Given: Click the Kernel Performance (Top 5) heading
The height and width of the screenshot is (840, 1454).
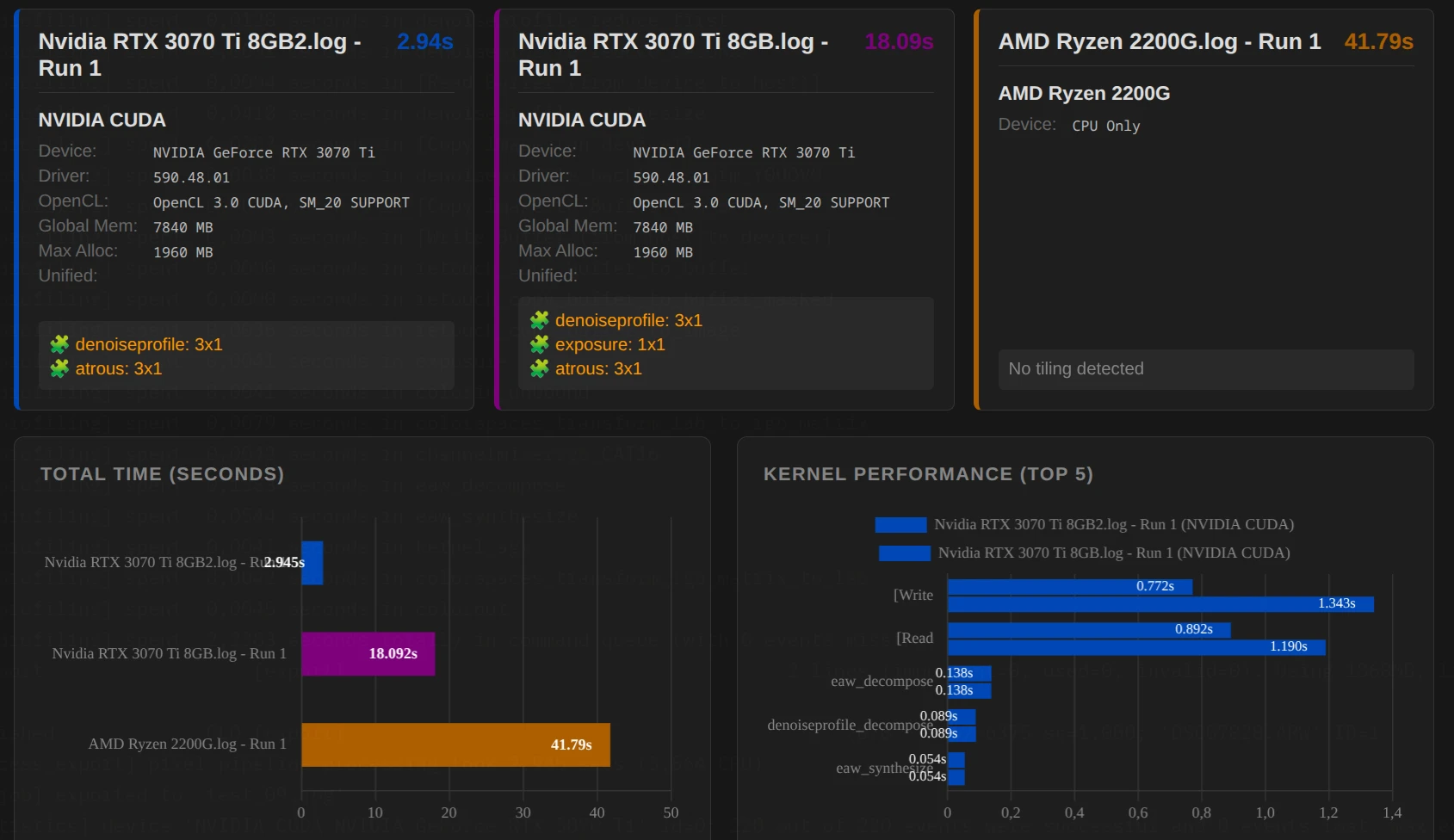Looking at the screenshot, I should [x=928, y=474].
